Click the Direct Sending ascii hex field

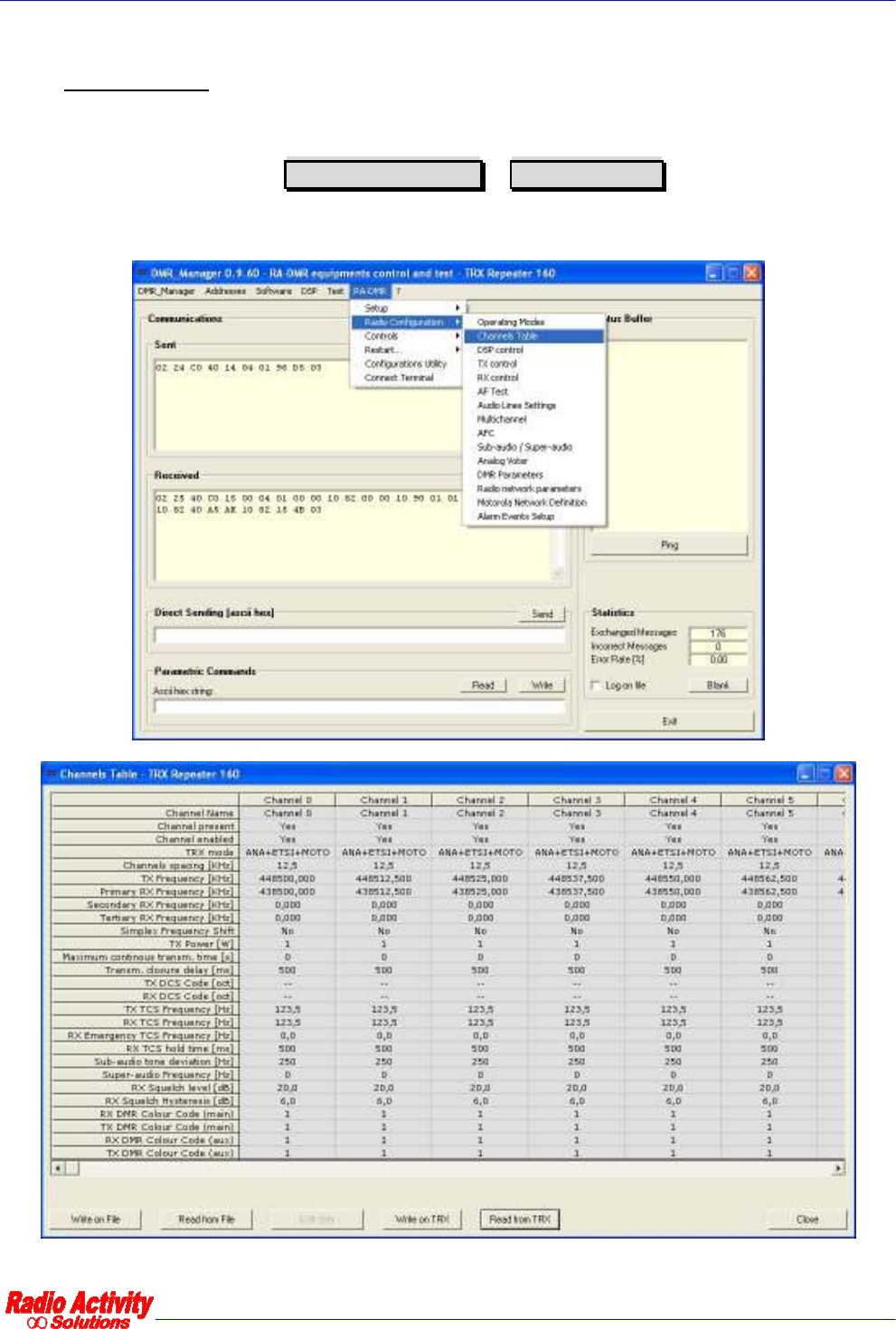pos(360,636)
